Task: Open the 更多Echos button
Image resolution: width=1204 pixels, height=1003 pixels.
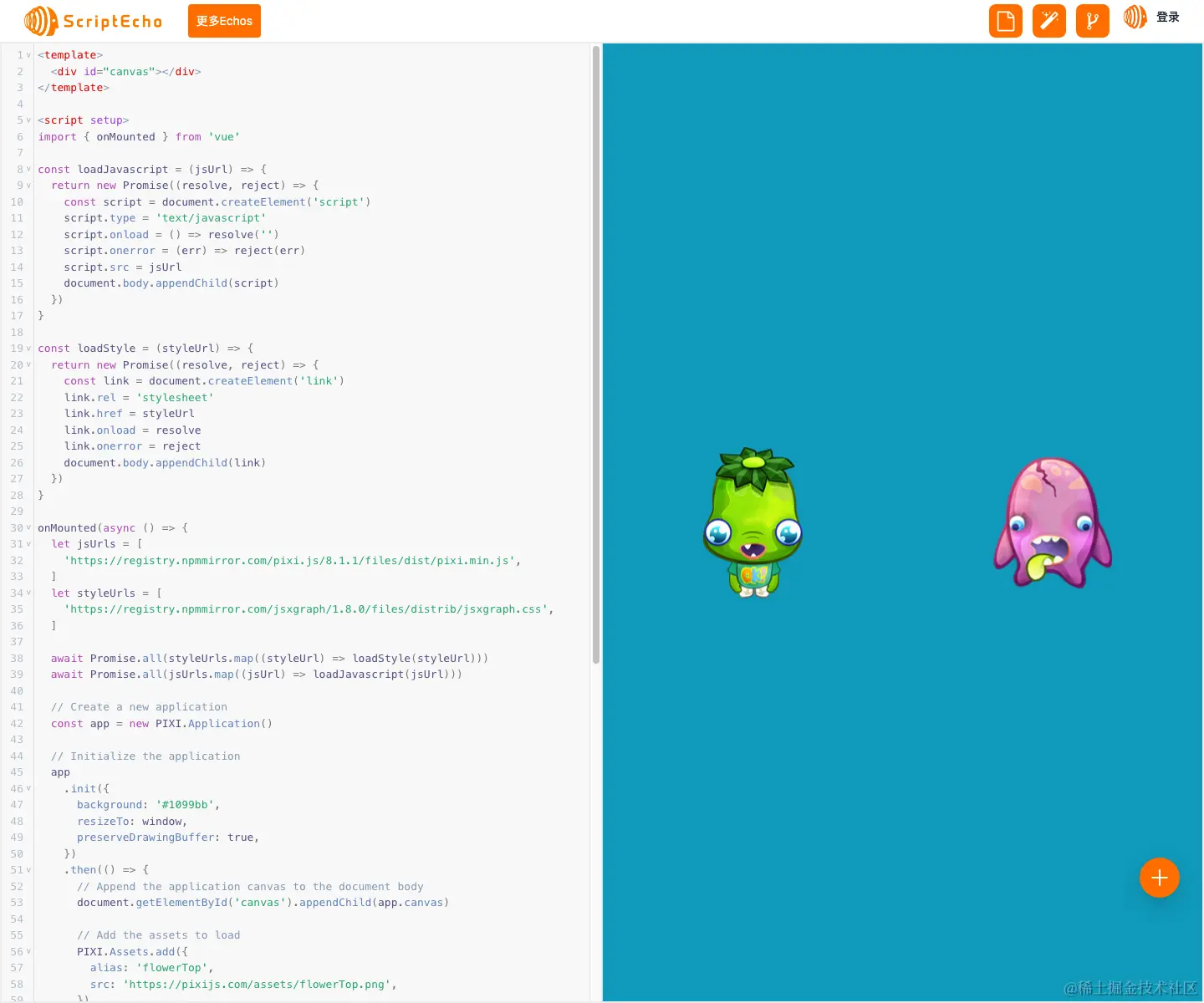Action: coord(224,21)
